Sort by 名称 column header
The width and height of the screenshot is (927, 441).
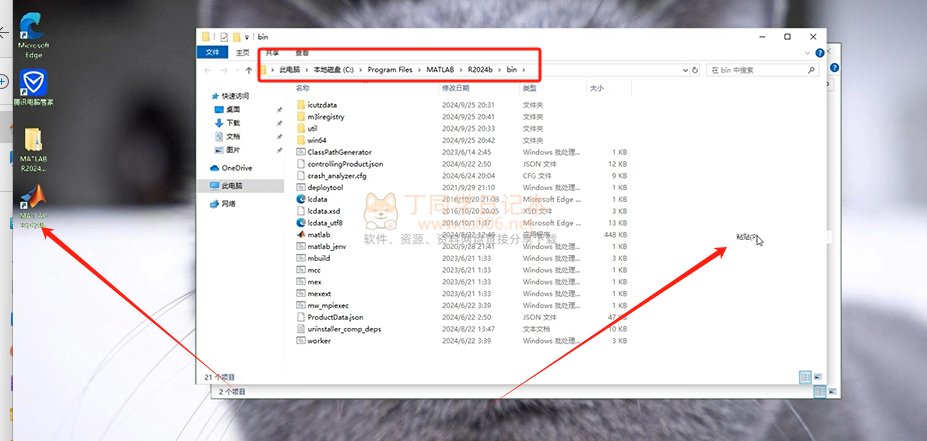click(303, 88)
